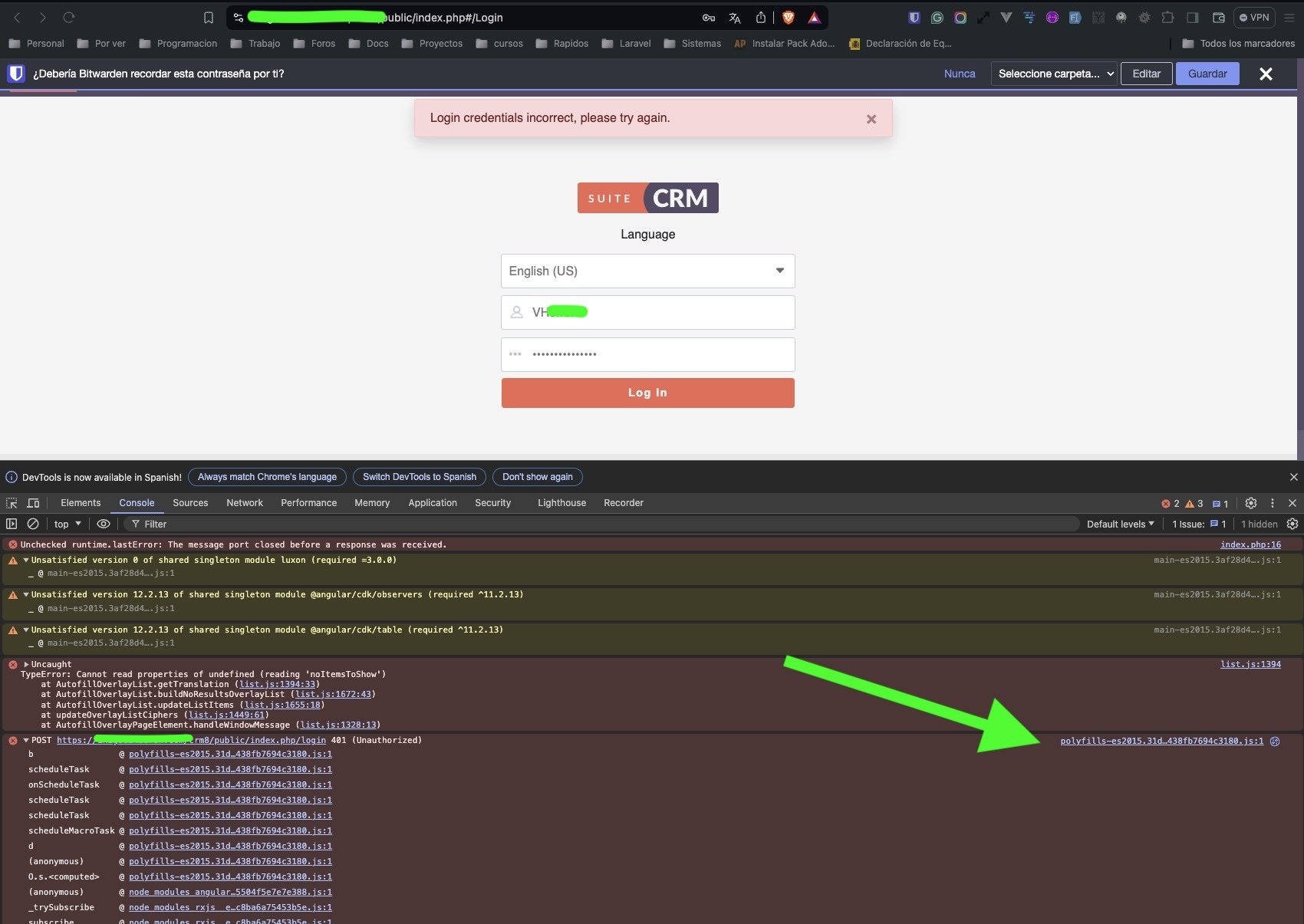The image size is (1304, 924).
Task: Clear the console with the ban icon
Action: click(x=33, y=524)
